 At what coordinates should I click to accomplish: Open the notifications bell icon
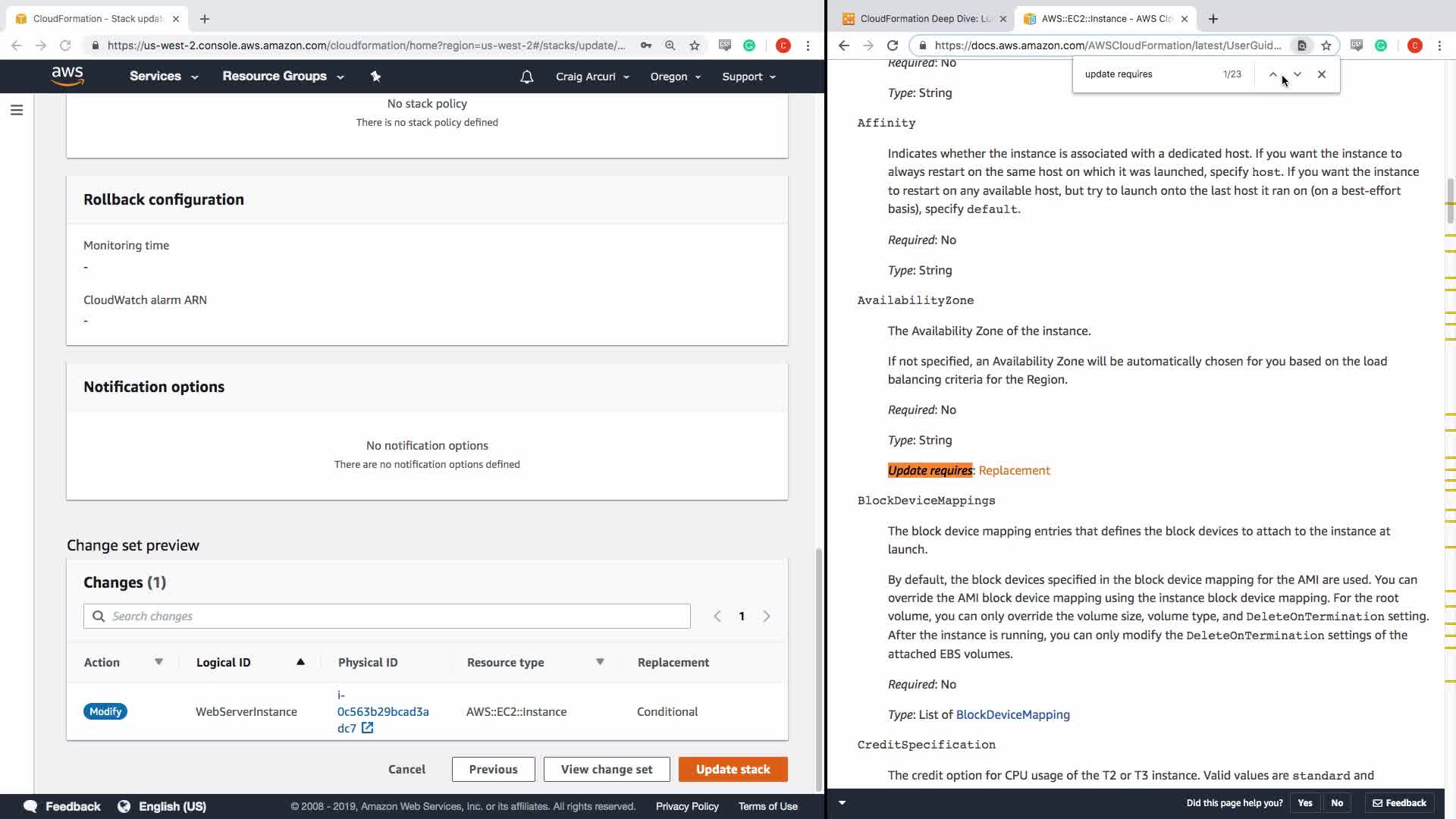(x=527, y=77)
